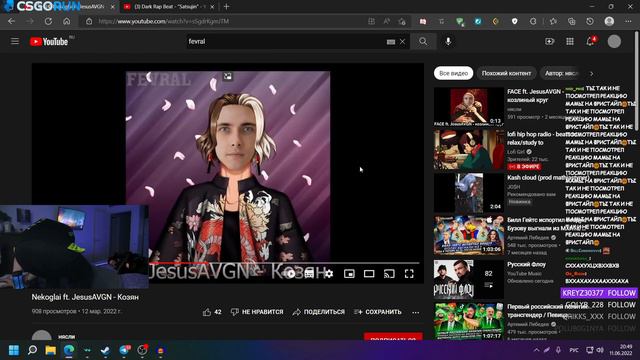The height and width of the screenshot is (360, 640).
Task: Click ПОДЕЛИТЬСЯ share button
Action: click(x=319, y=312)
